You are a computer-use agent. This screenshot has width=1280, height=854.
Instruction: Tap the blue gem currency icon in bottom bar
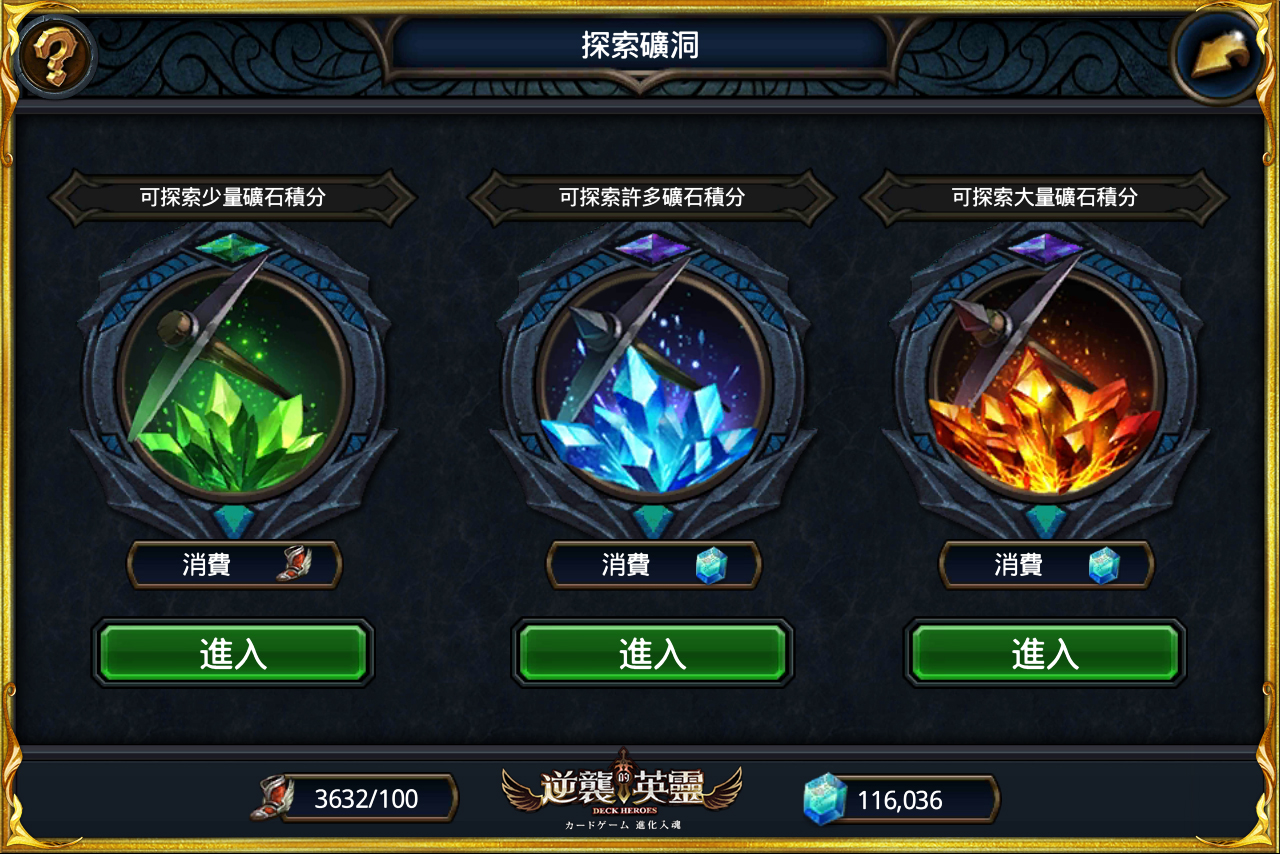tap(825, 799)
